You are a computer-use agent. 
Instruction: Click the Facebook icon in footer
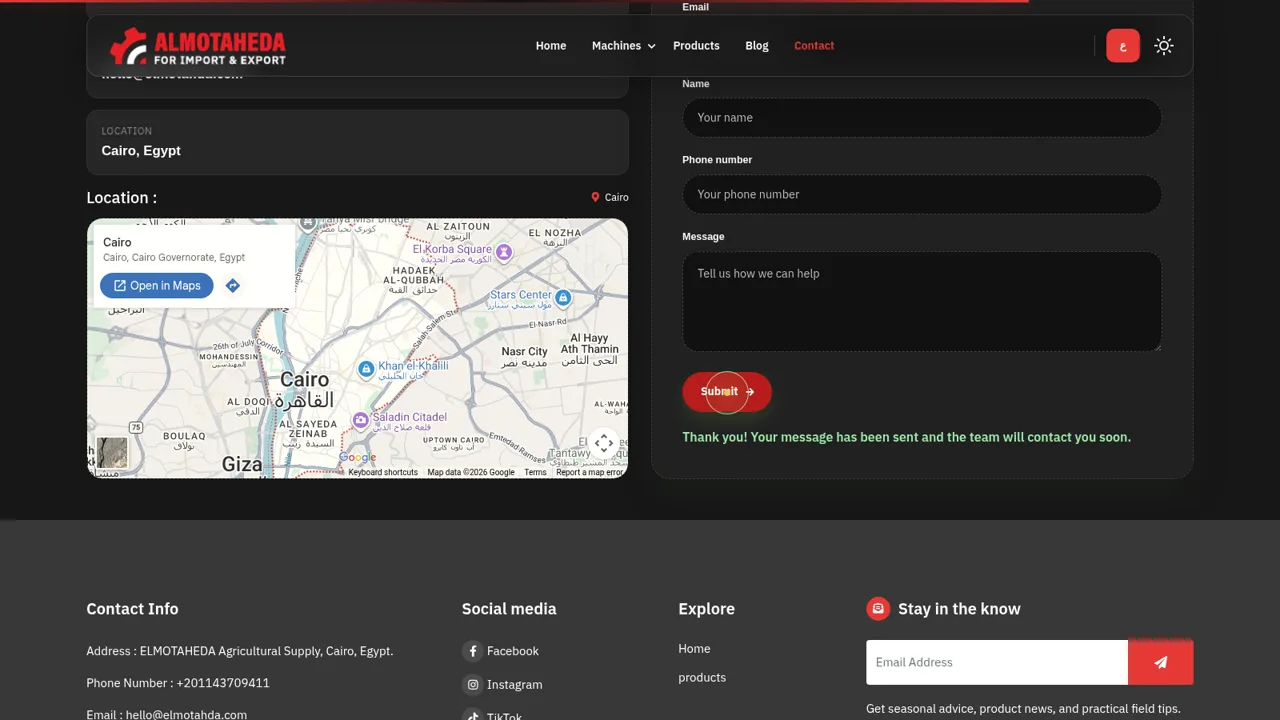coord(473,651)
